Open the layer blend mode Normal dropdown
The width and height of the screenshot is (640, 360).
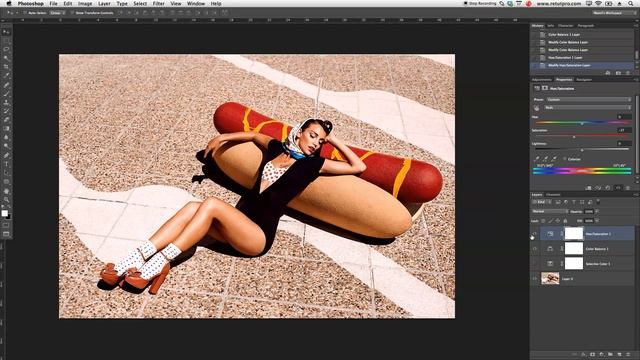point(550,211)
